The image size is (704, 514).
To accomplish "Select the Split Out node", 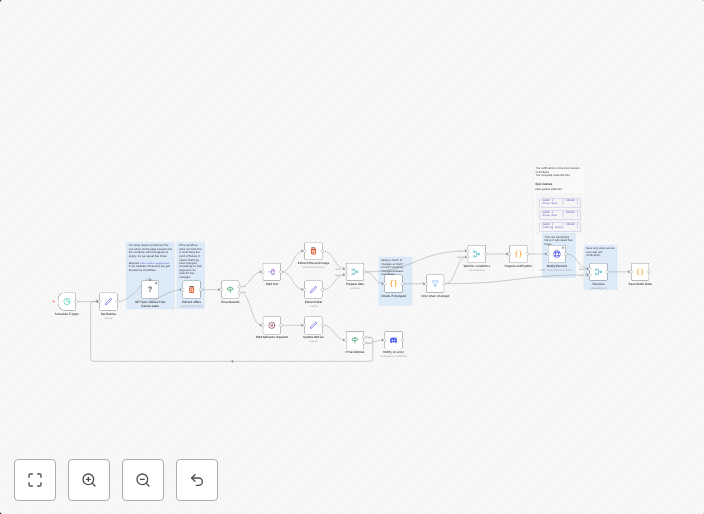I will coord(271,271).
